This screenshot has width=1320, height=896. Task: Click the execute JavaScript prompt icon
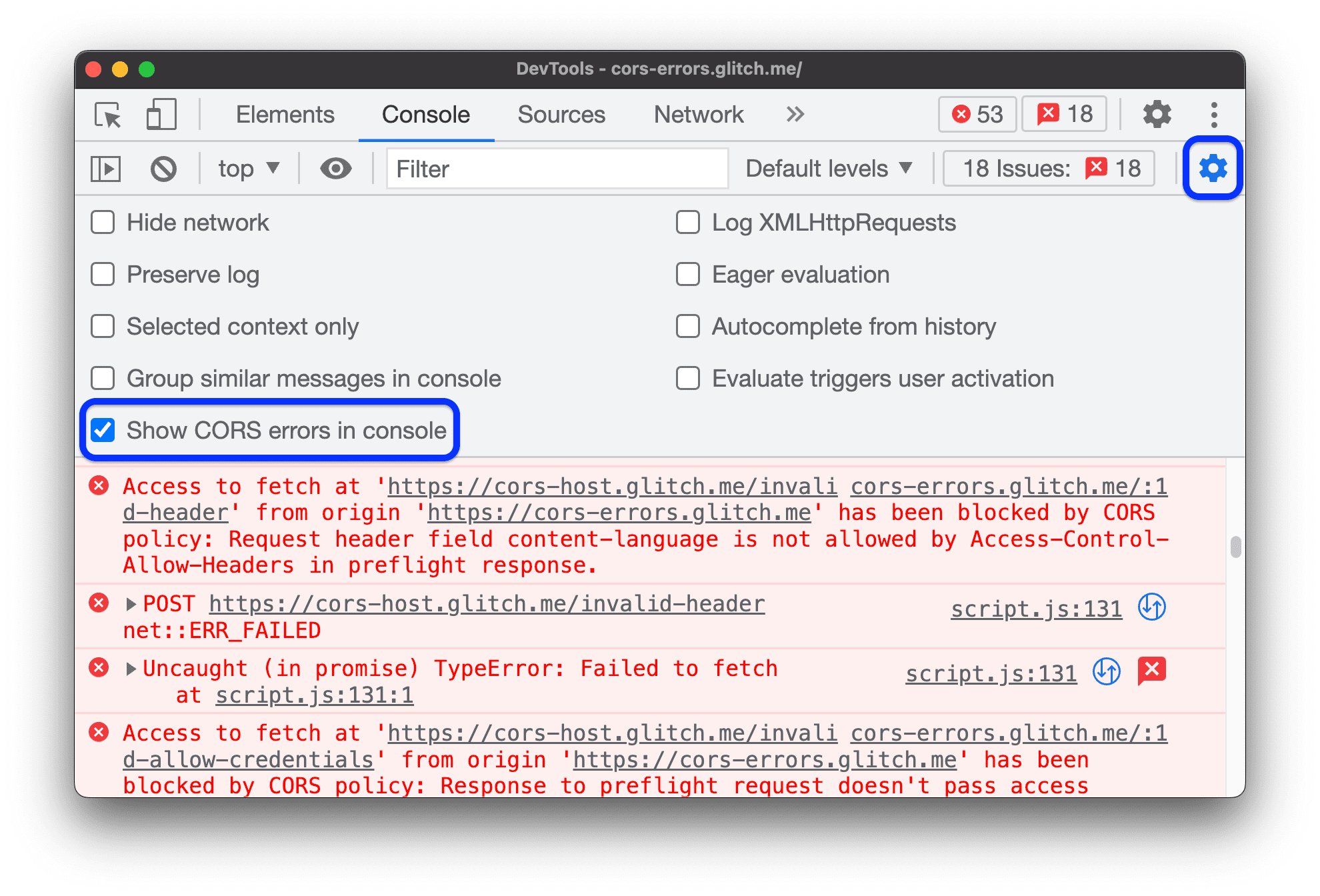(108, 168)
